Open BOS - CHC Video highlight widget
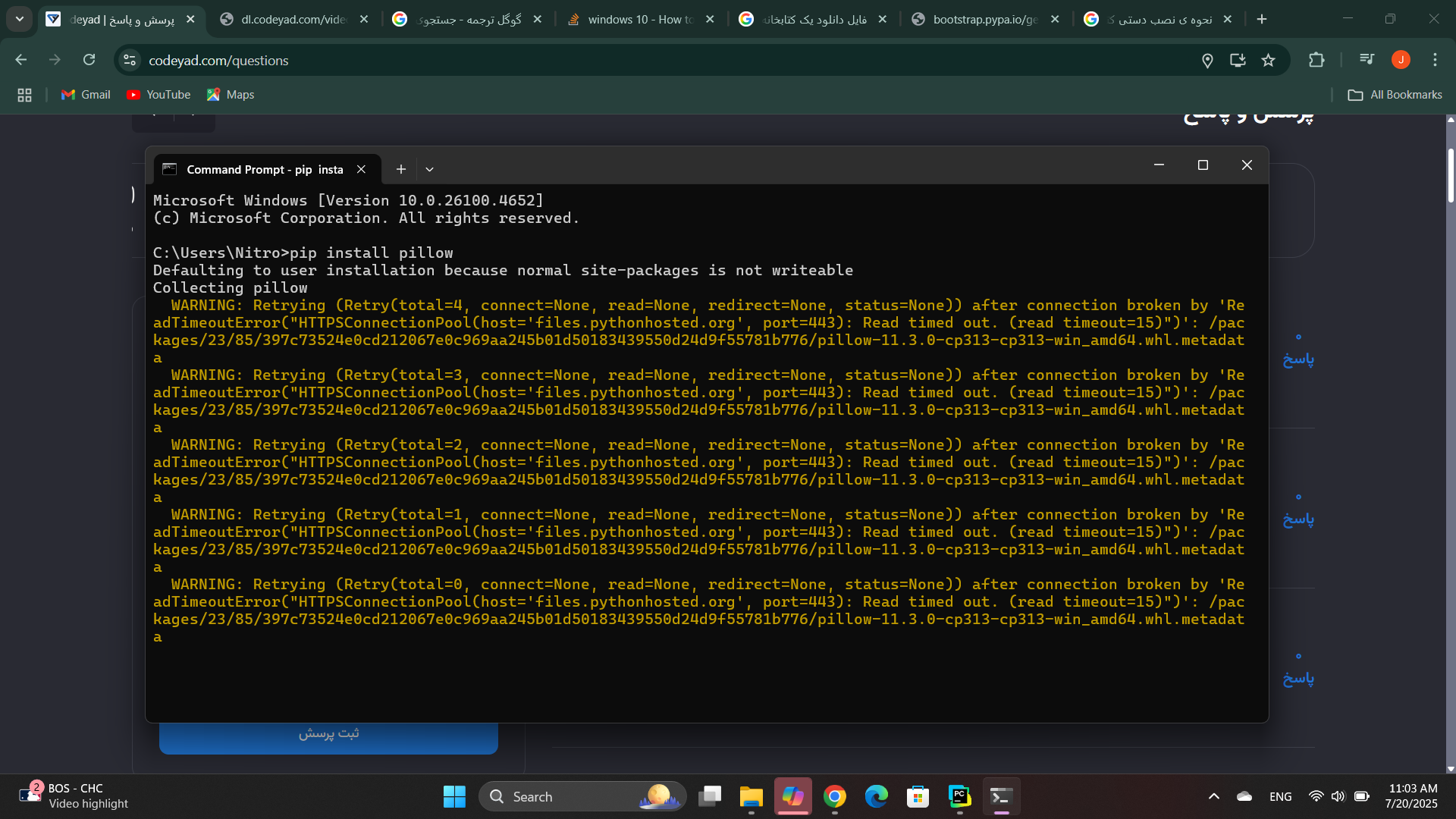 pyautogui.click(x=74, y=796)
